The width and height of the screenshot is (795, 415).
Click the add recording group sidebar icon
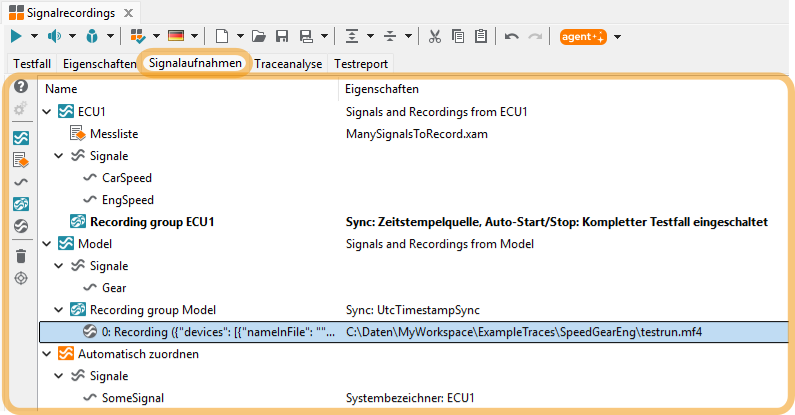tap(21, 204)
